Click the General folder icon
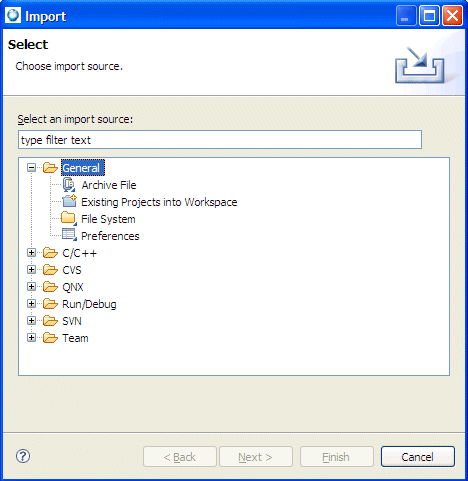Viewport: 468px width, 481px height. click(50, 168)
